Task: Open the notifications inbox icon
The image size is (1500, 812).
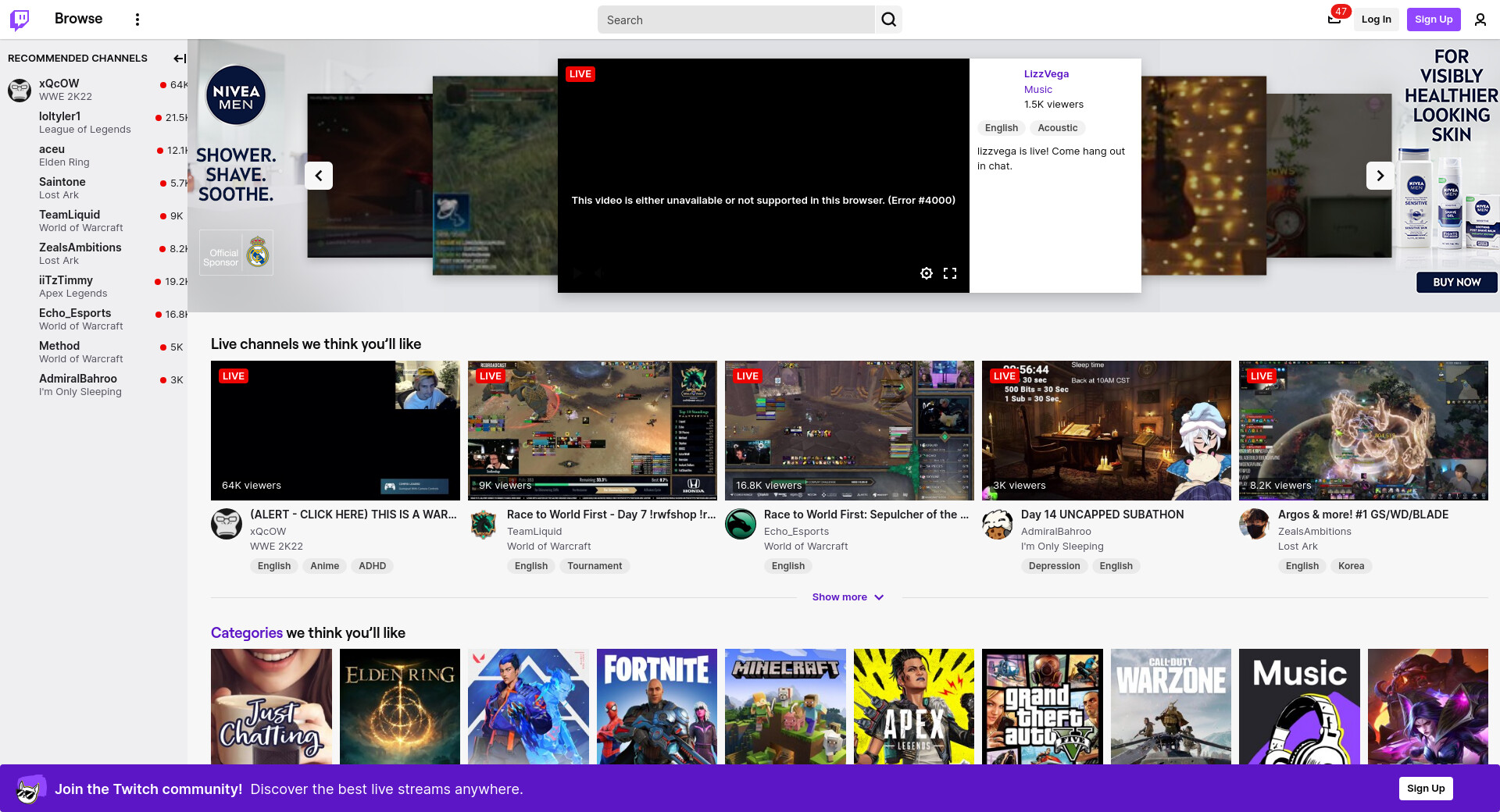Action: coord(1334,20)
